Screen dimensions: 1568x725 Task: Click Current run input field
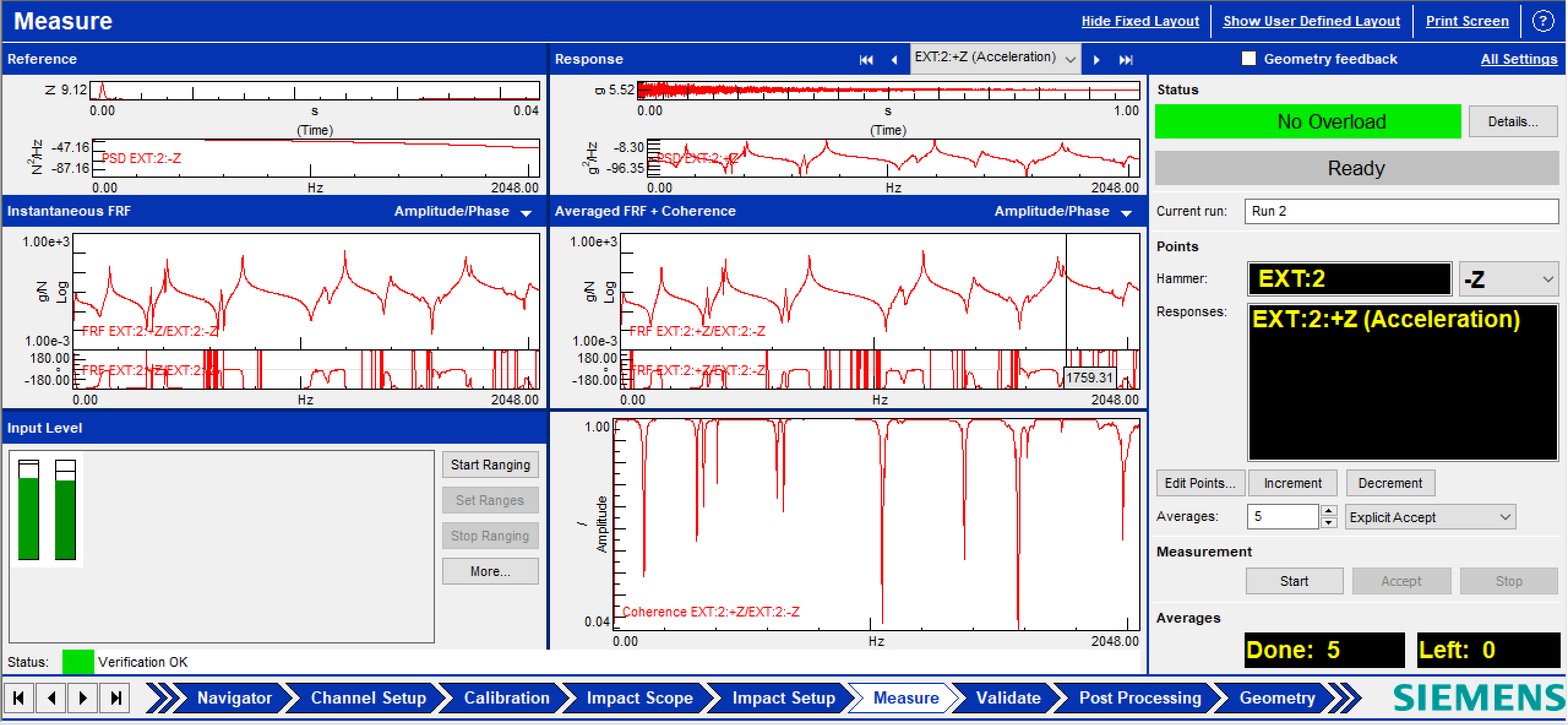coord(1401,211)
